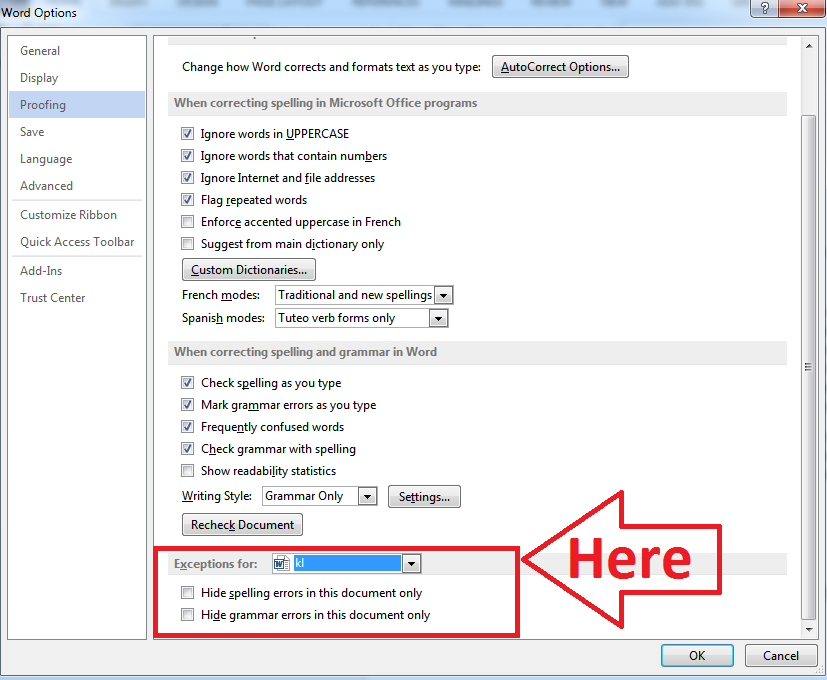Viewport: 827px width, 680px height.
Task: Expand the Spanish modes dropdown
Action: pyautogui.click(x=437, y=317)
